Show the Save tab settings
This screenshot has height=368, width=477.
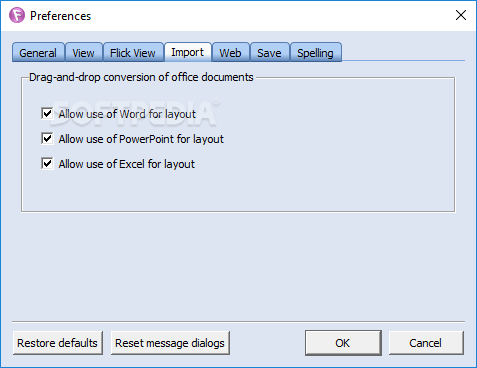[269, 53]
